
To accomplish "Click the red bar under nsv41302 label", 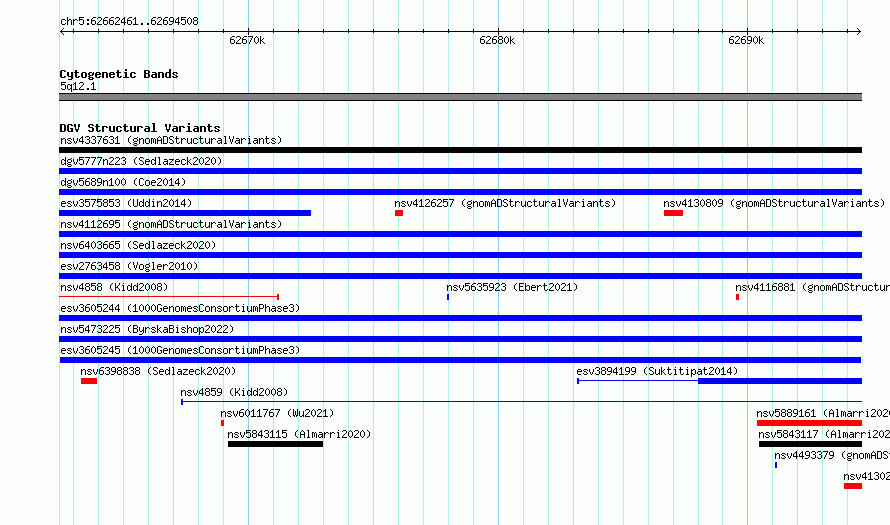I will click(853, 486).
